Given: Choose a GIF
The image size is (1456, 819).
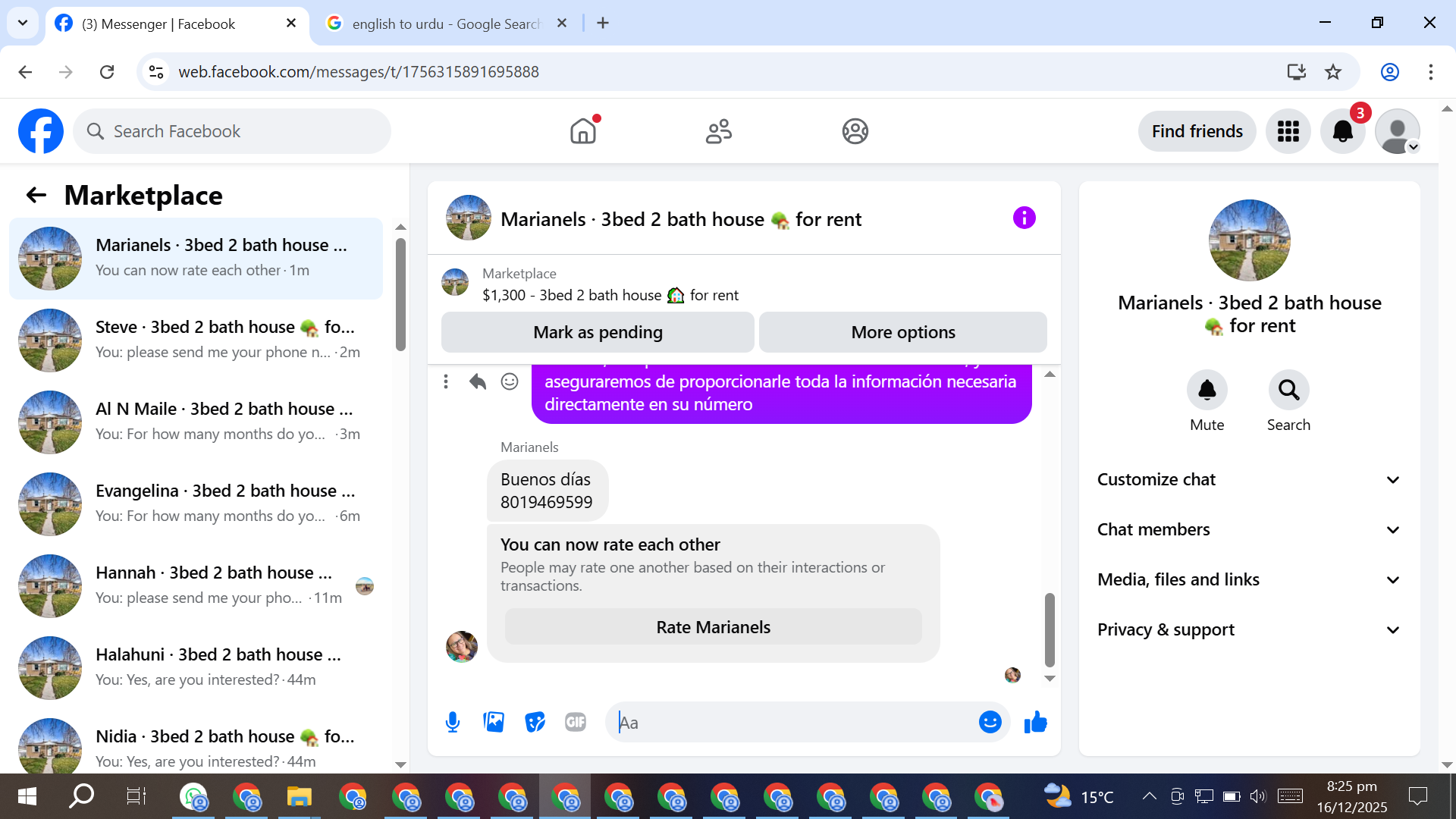Looking at the screenshot, I should click(x=576, y=723).
